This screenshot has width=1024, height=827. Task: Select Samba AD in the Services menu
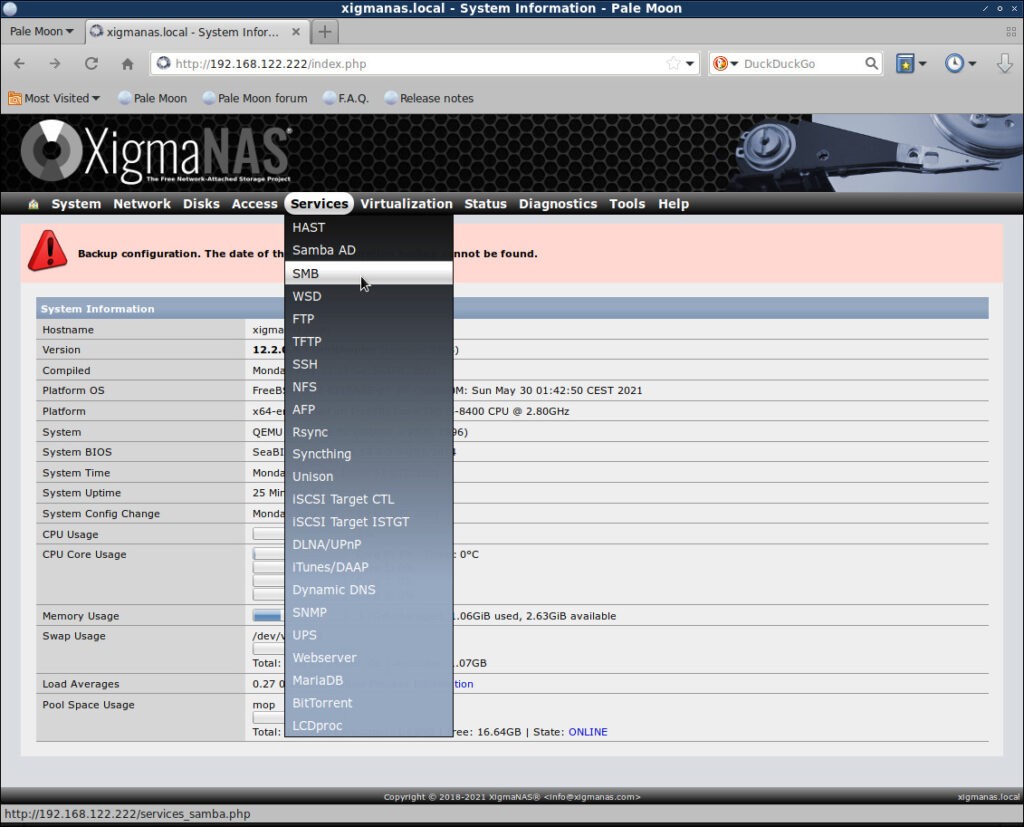pos(369,250)
